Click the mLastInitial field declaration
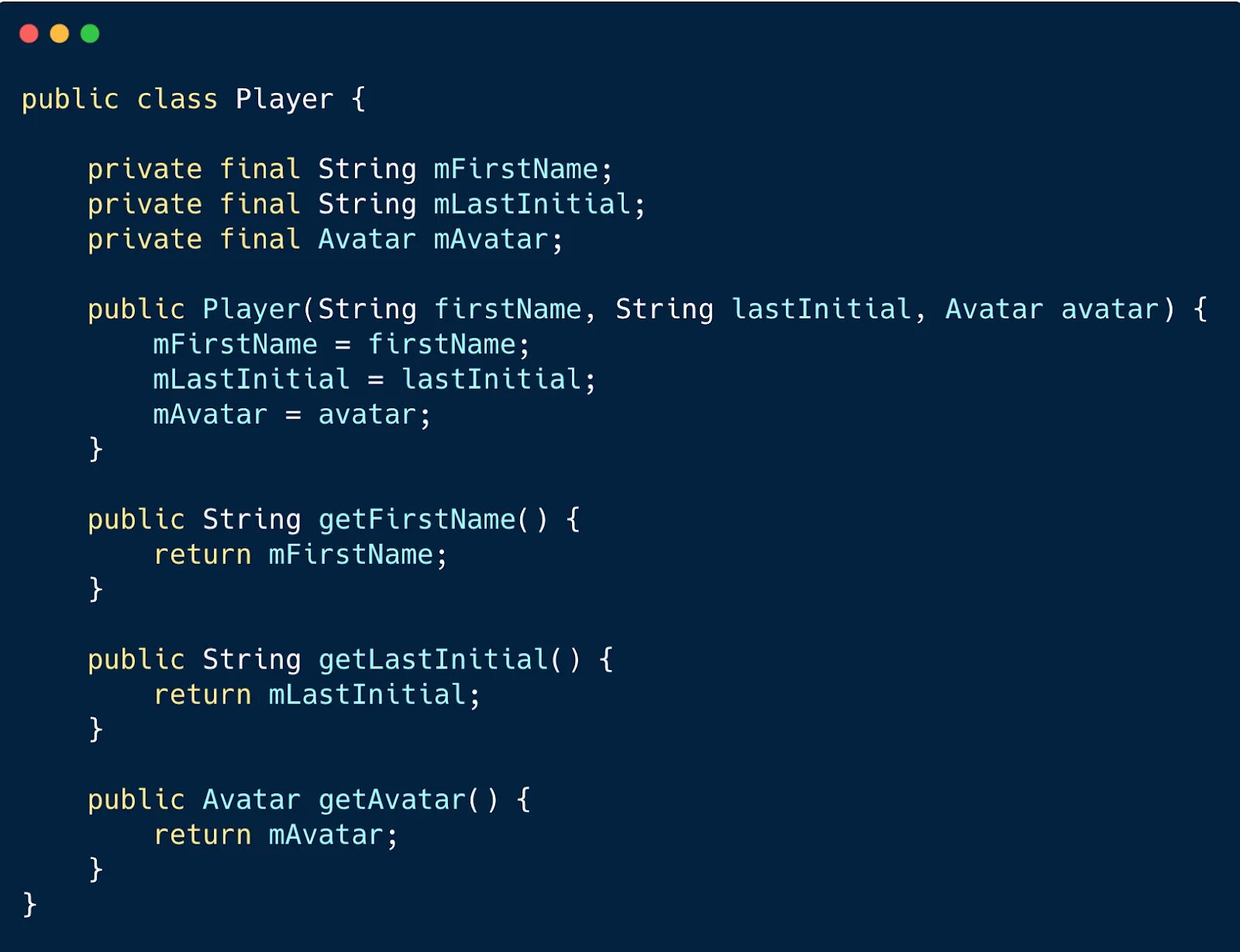Viewport: 1240px width, 952px height. coord(532,204)
